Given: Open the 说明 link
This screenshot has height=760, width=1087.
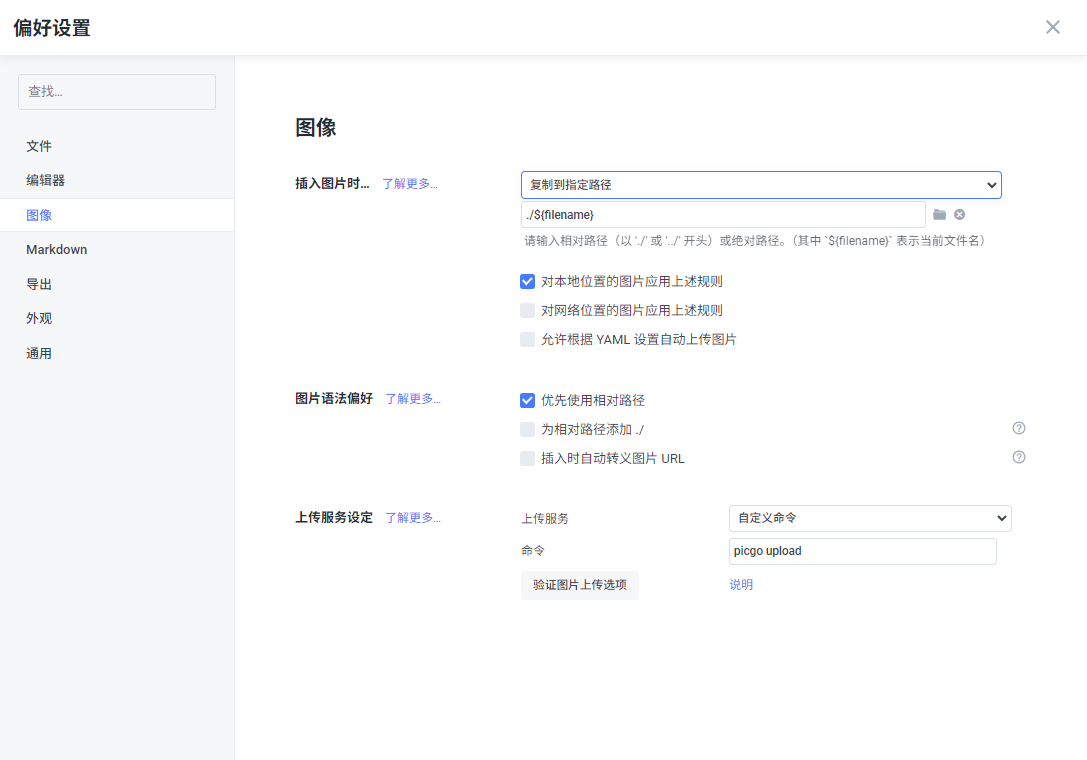Looking at the screenshot, I should (741, 585).
